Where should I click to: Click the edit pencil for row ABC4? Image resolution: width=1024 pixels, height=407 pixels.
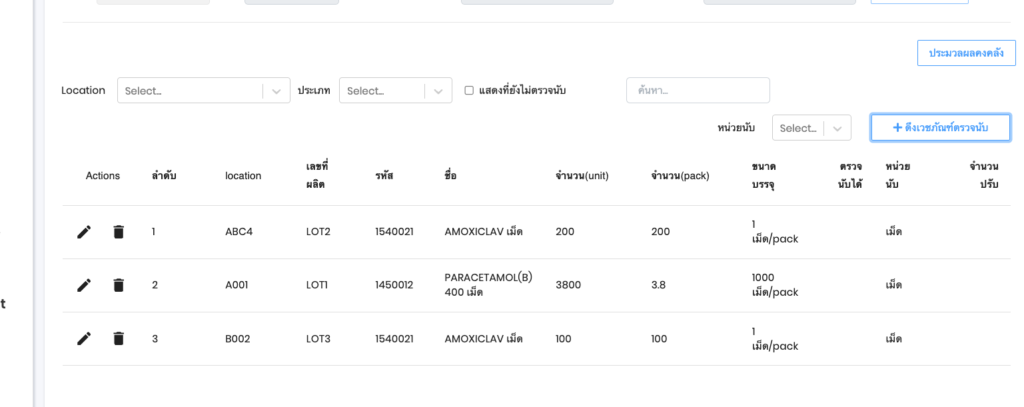(x=84, y=232)
